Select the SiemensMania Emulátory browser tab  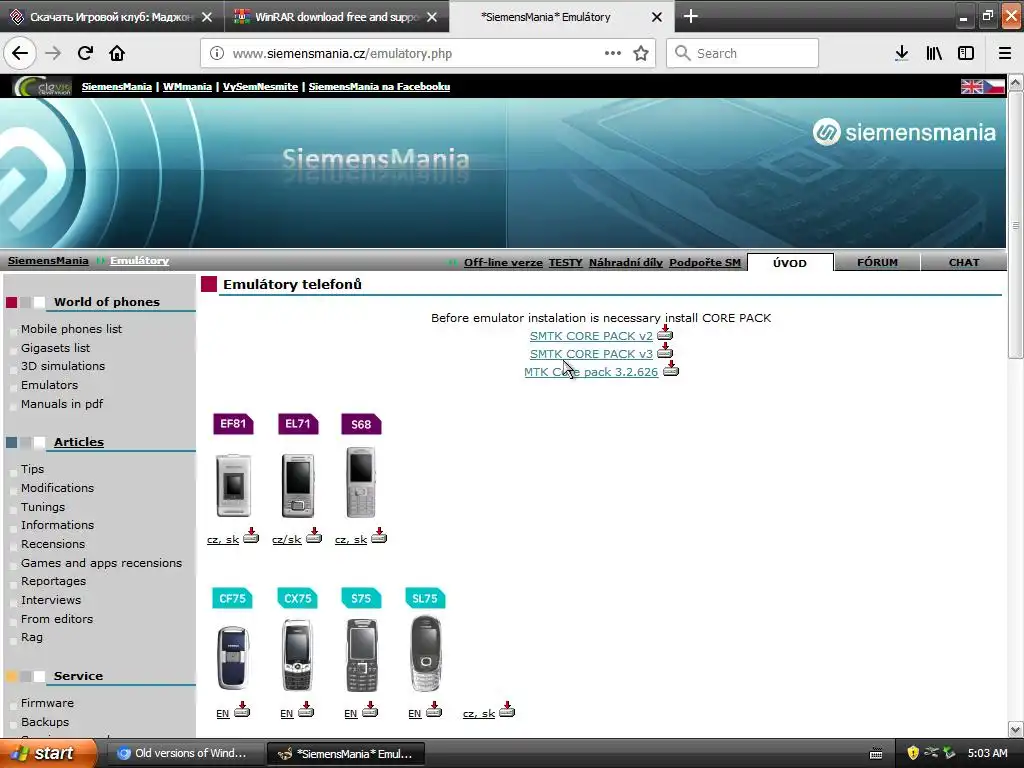click(562, 17)
